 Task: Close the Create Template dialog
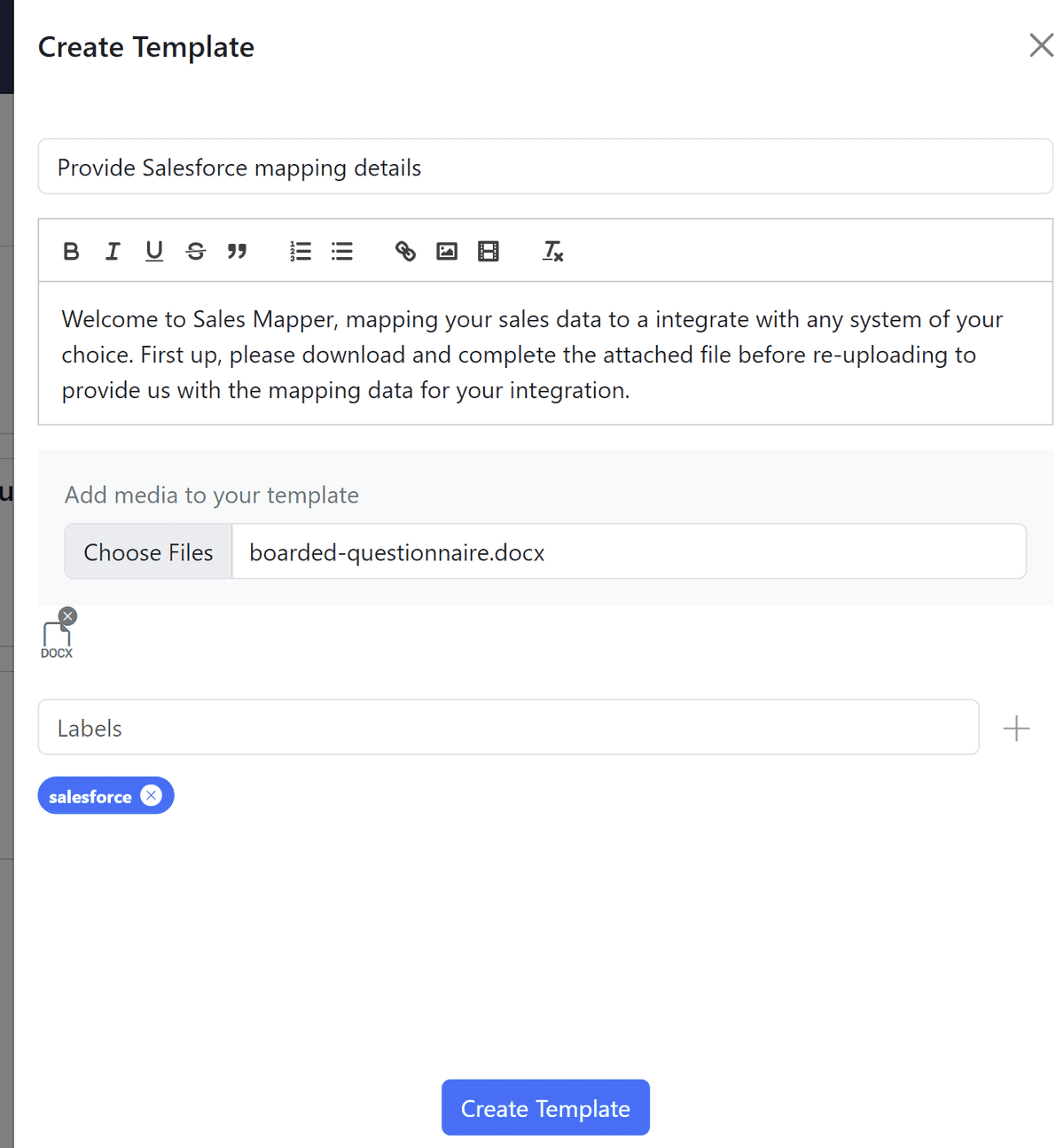click(x=1041, y=45)
